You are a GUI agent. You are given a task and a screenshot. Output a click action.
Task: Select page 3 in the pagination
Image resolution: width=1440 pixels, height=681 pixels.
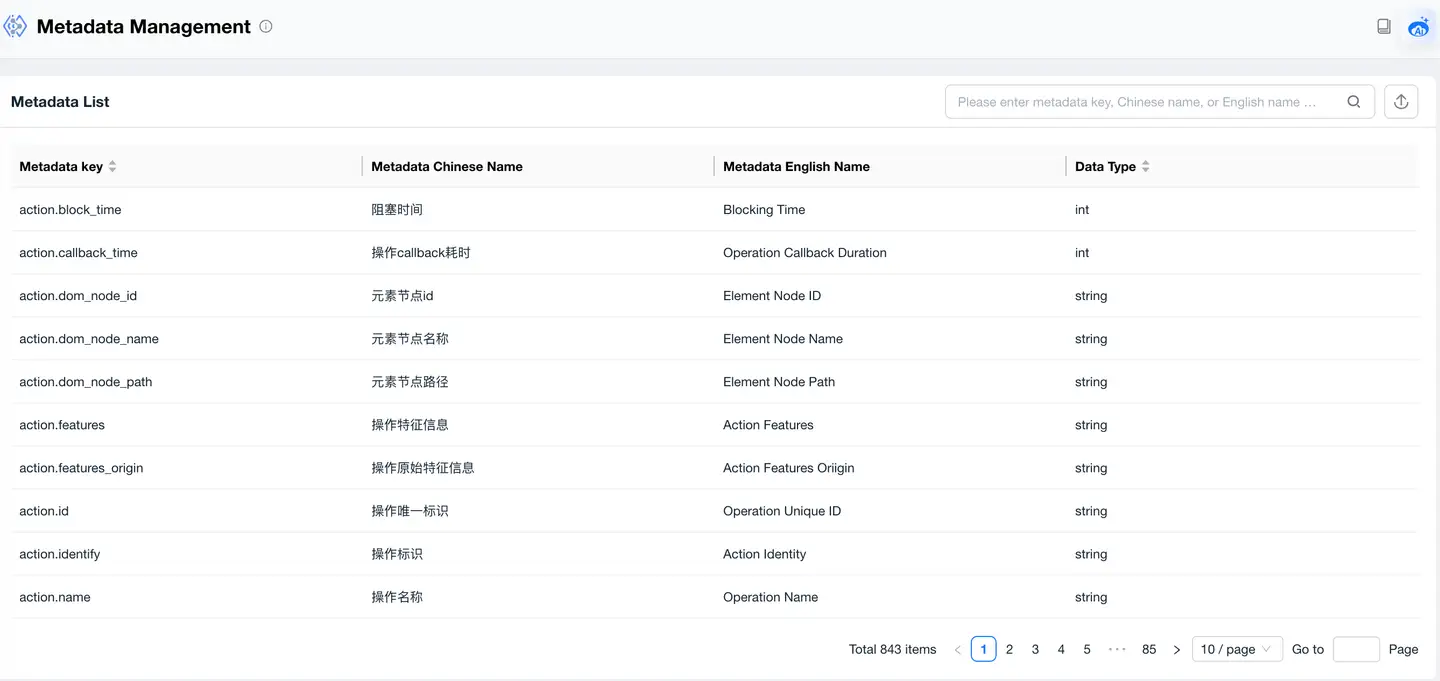[x=1035, y=649]
